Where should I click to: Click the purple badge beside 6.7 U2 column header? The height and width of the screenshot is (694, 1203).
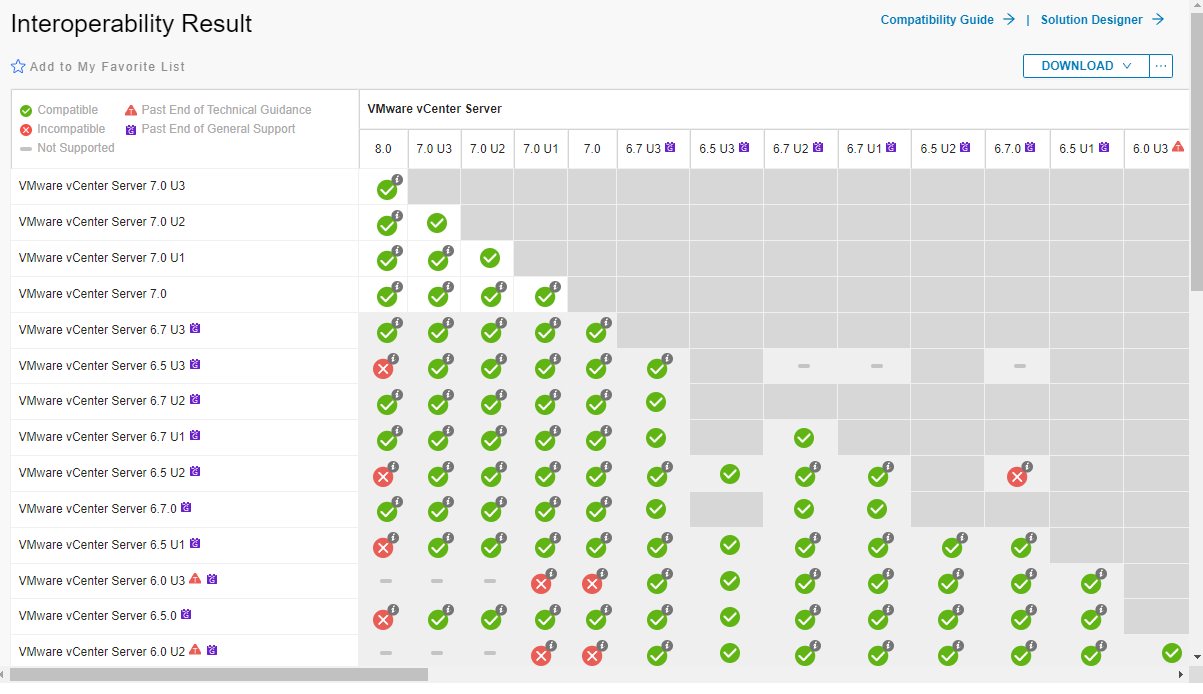pos(817,148)
